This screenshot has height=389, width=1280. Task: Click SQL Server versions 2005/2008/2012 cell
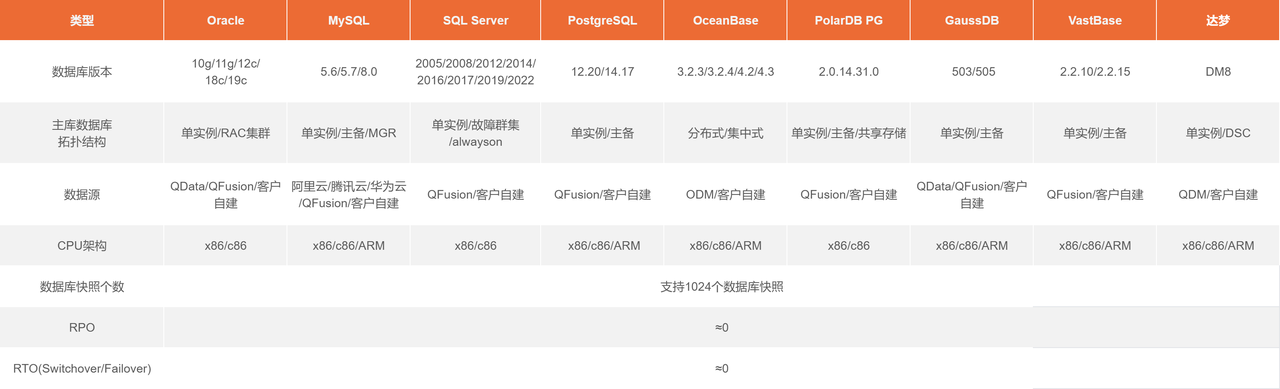pos(476,72)
